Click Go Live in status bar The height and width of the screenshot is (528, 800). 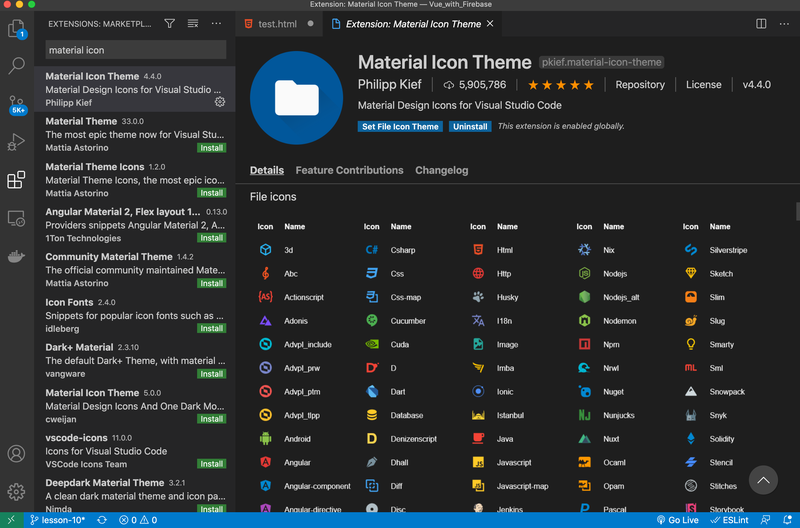click(678, 520)
